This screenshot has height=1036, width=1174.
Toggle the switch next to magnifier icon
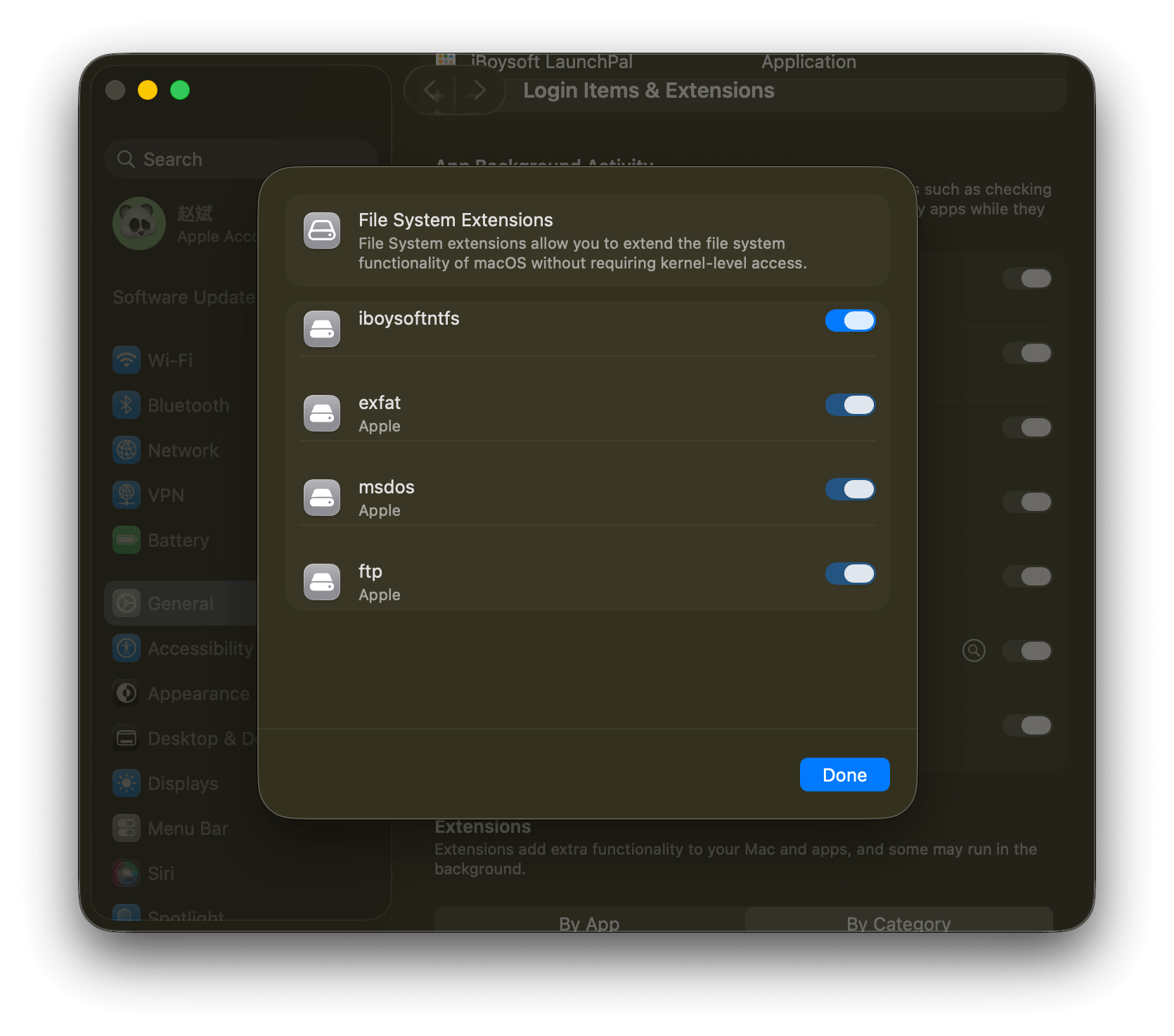[x=1027, y=651]
